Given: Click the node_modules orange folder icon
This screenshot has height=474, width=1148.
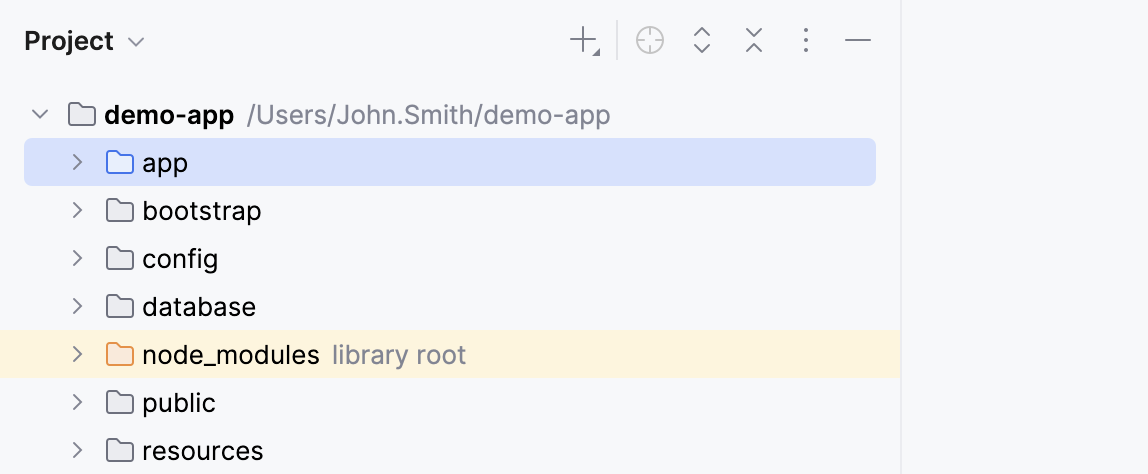Looking at the screenshot, I should 120,355.
